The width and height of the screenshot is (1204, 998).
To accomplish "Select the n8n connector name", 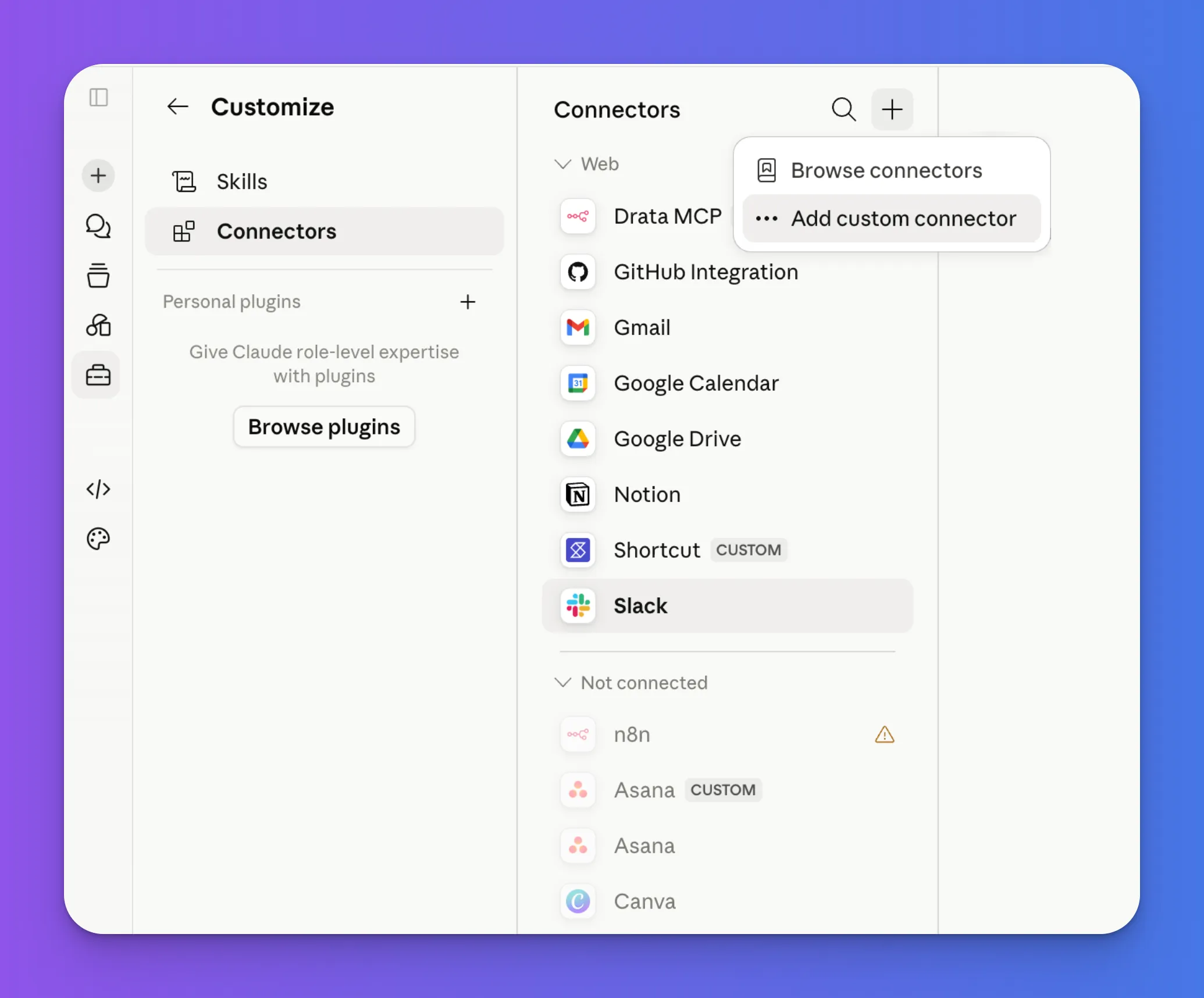I will pyautogui.click(x=632, y=735).
